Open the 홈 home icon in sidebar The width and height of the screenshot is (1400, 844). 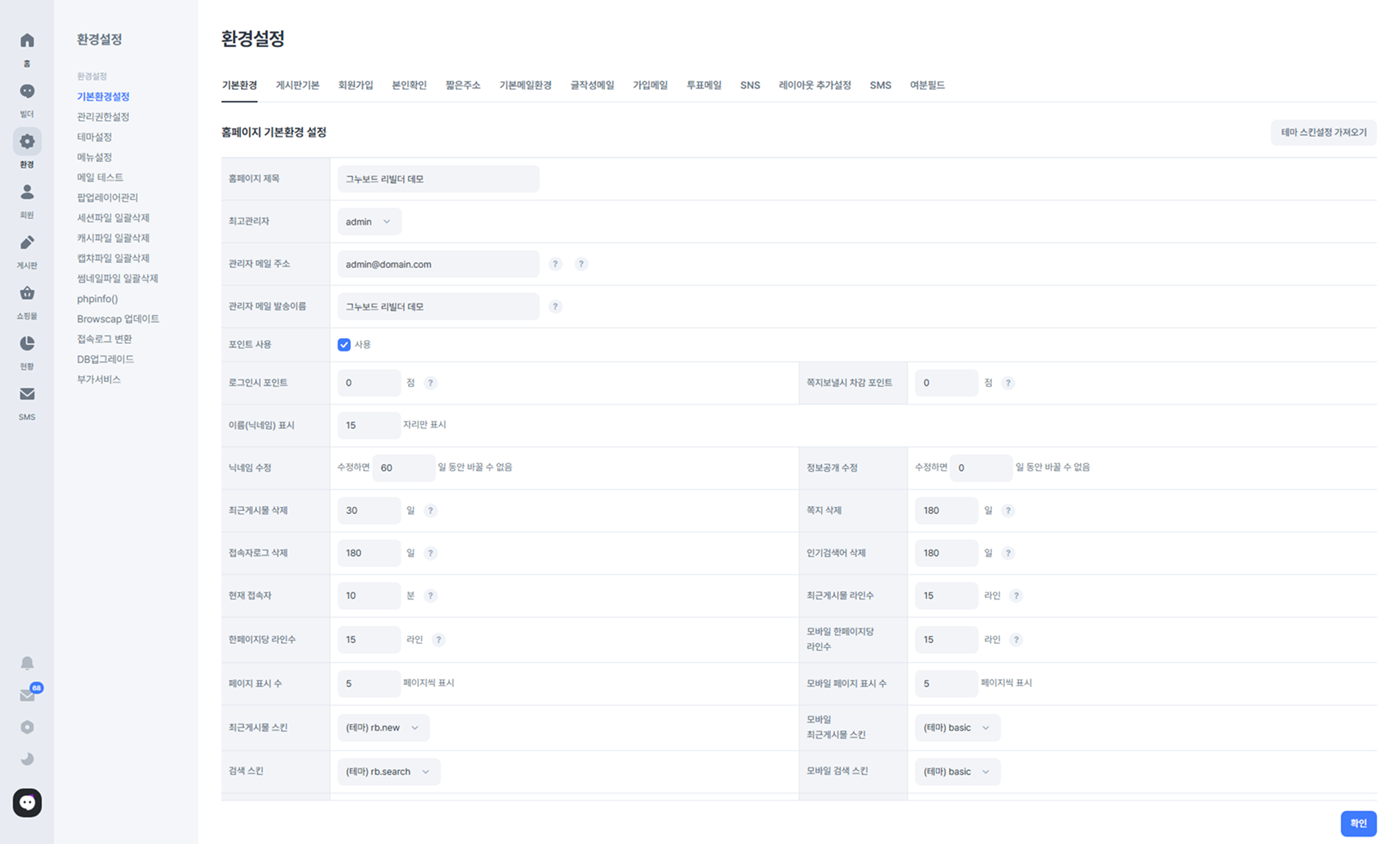point(27,41)
